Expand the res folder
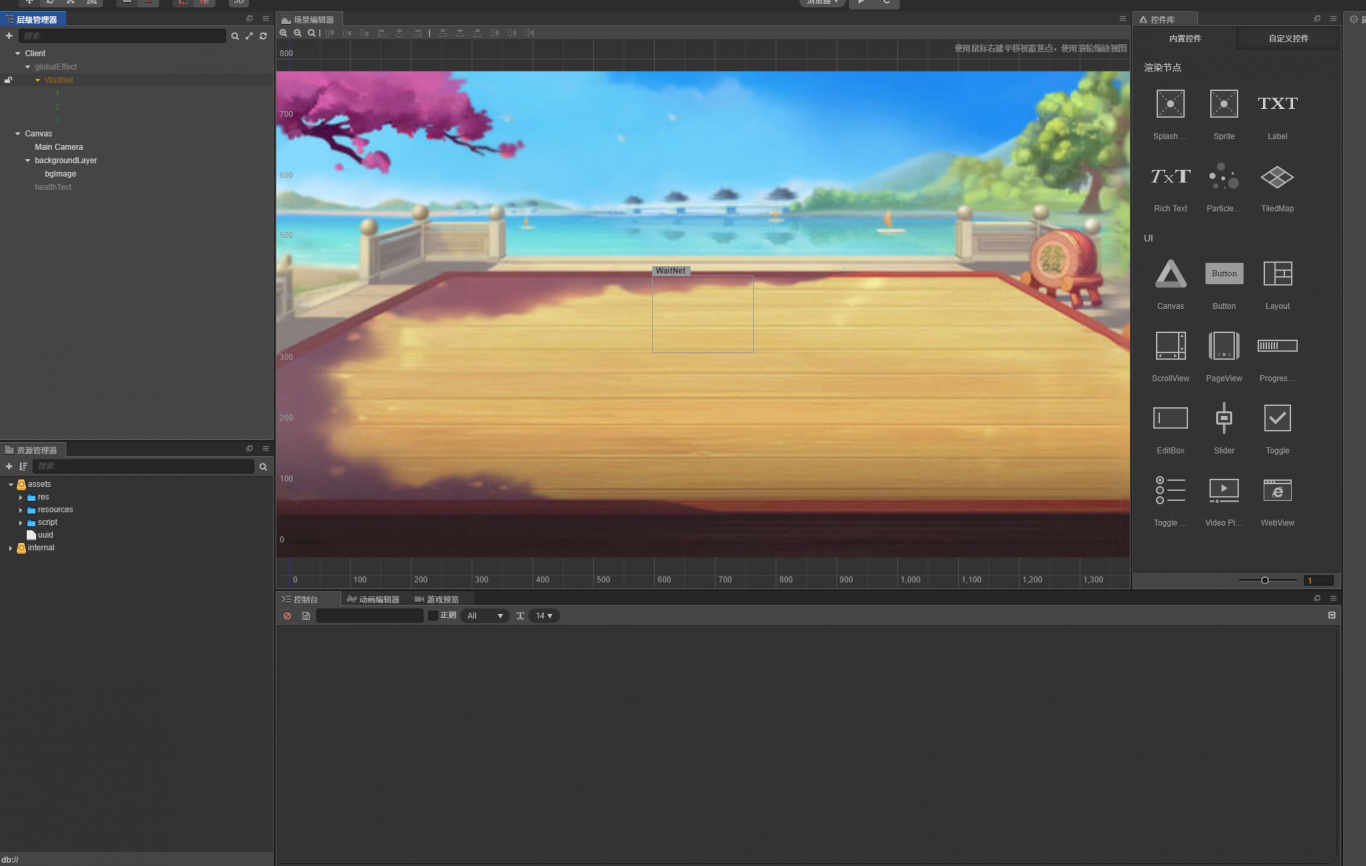The image size is (1366, 866). tap(21, 497)
